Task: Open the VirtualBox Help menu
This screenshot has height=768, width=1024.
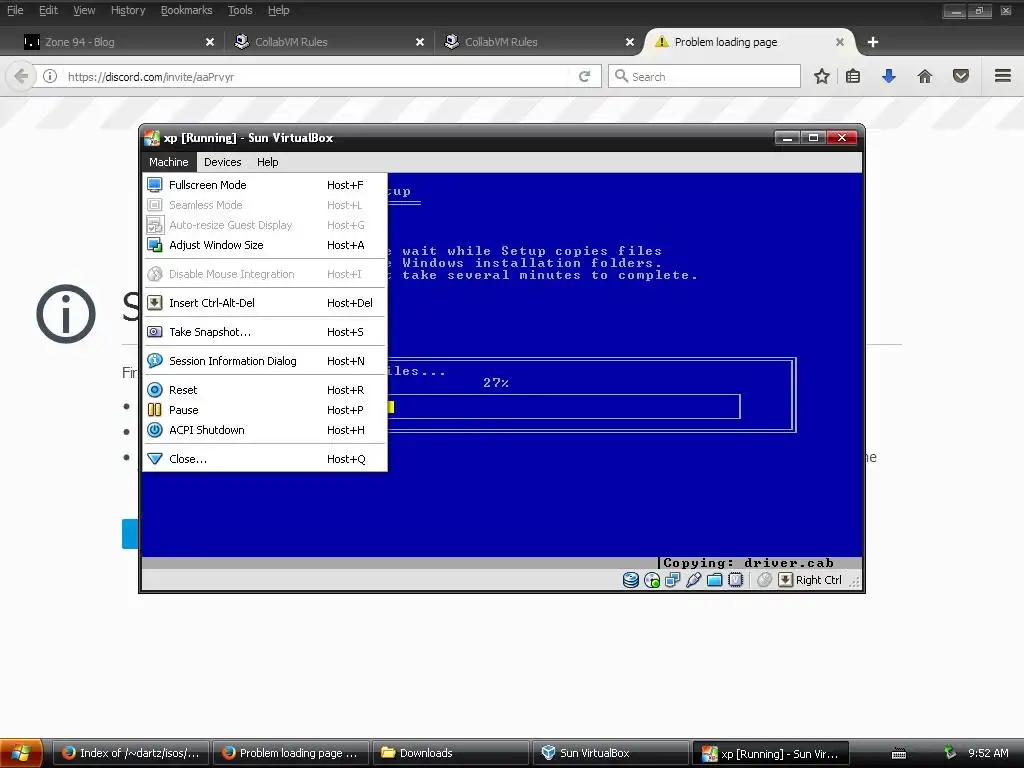Action: coord(267,162)
